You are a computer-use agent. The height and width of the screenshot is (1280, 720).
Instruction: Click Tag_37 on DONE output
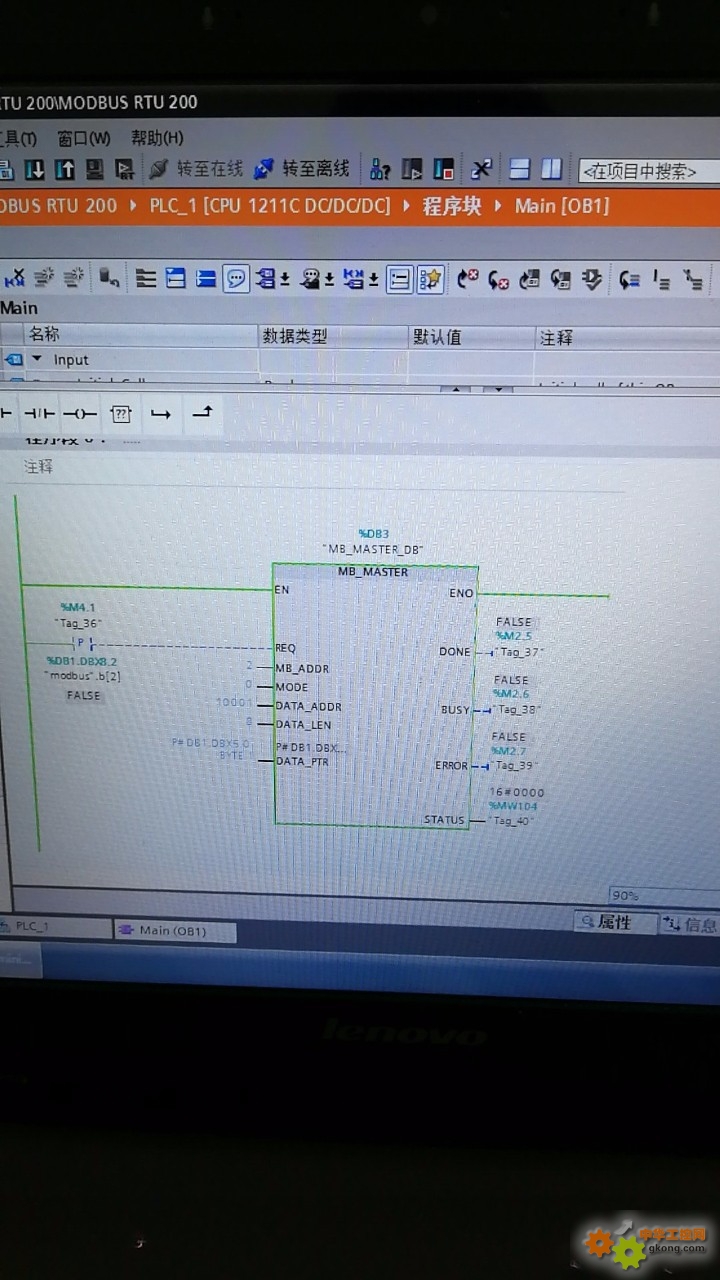coord(520,653)
